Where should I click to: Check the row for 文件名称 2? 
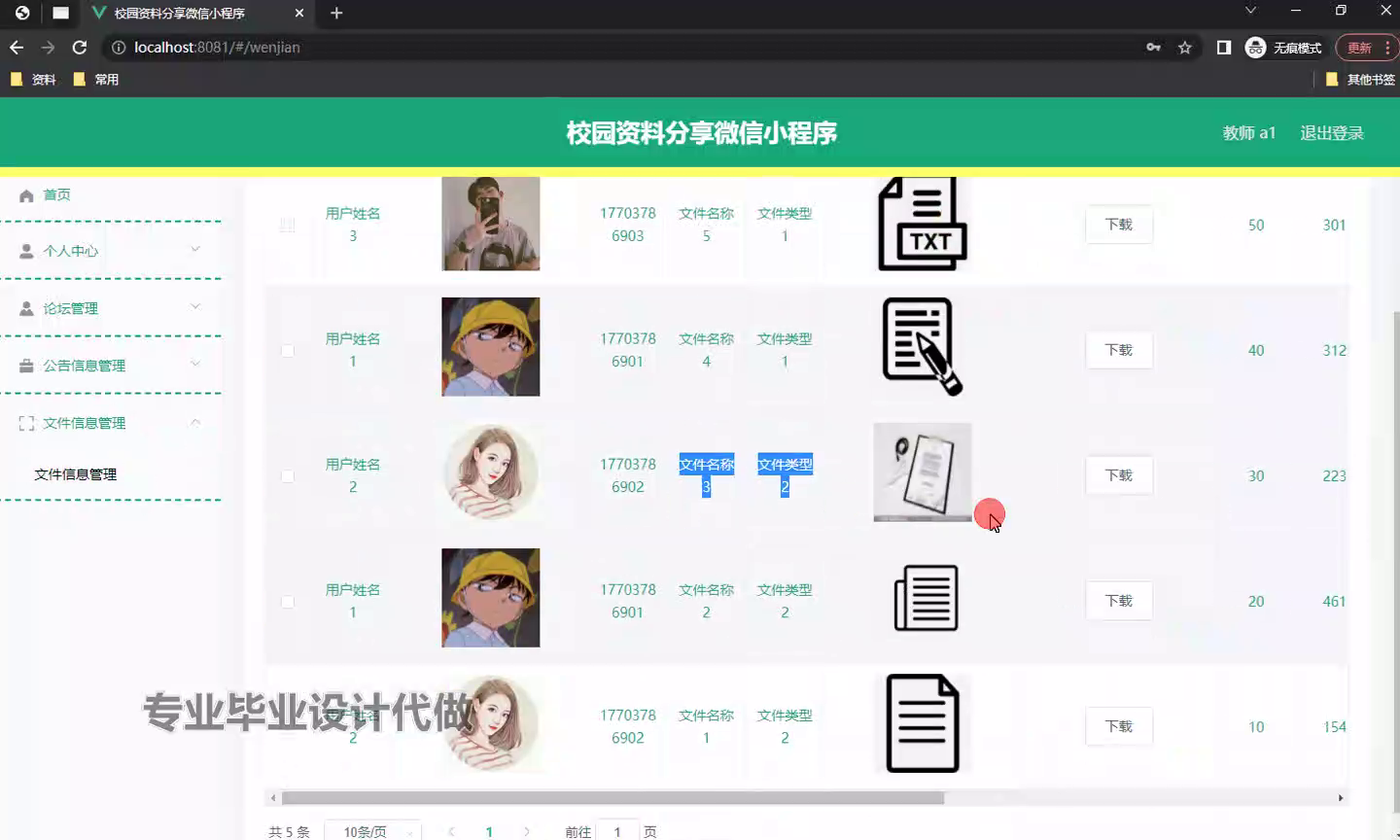[x=288, y=601]
